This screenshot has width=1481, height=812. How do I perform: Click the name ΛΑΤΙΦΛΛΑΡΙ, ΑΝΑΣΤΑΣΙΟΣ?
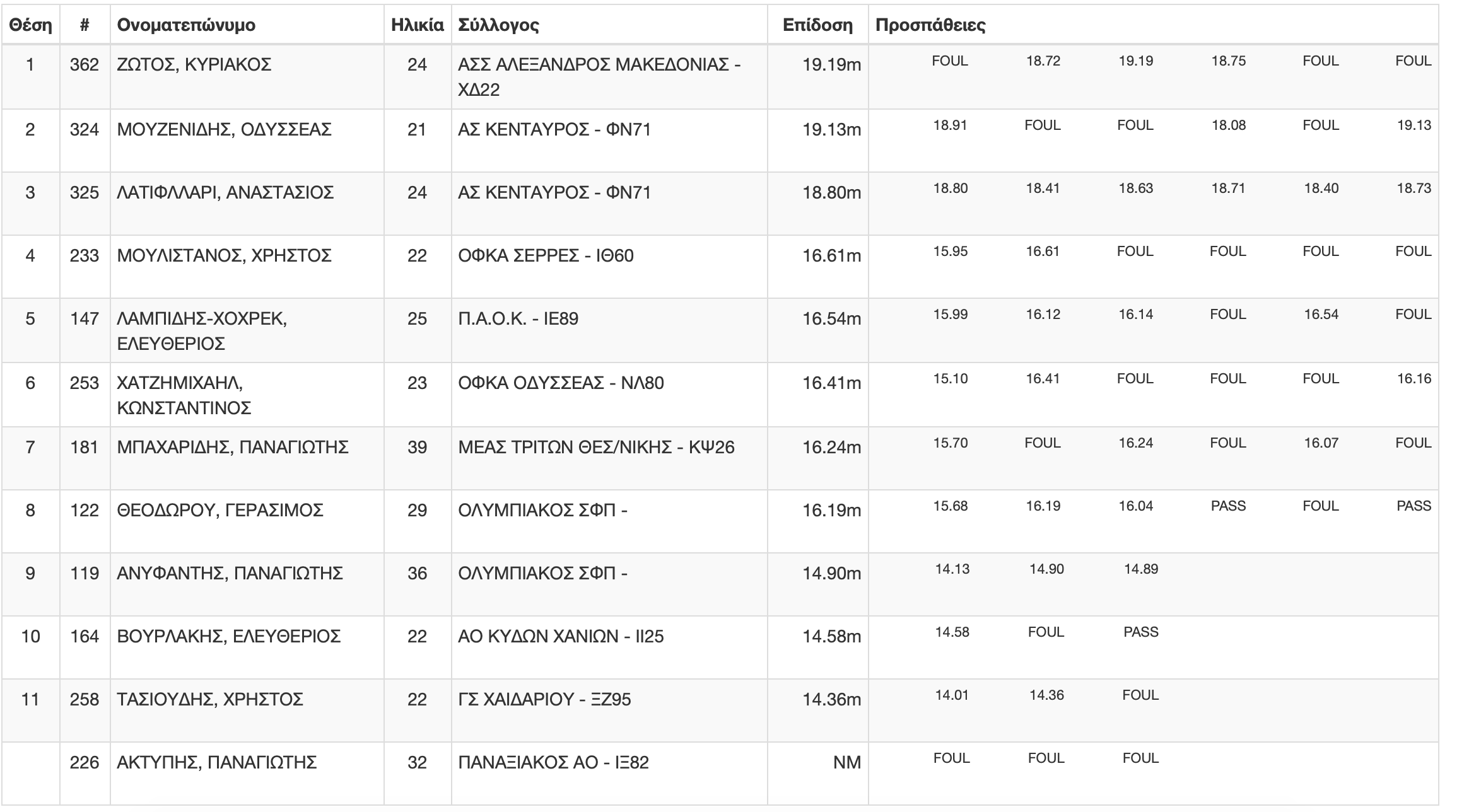coord(225,193)
